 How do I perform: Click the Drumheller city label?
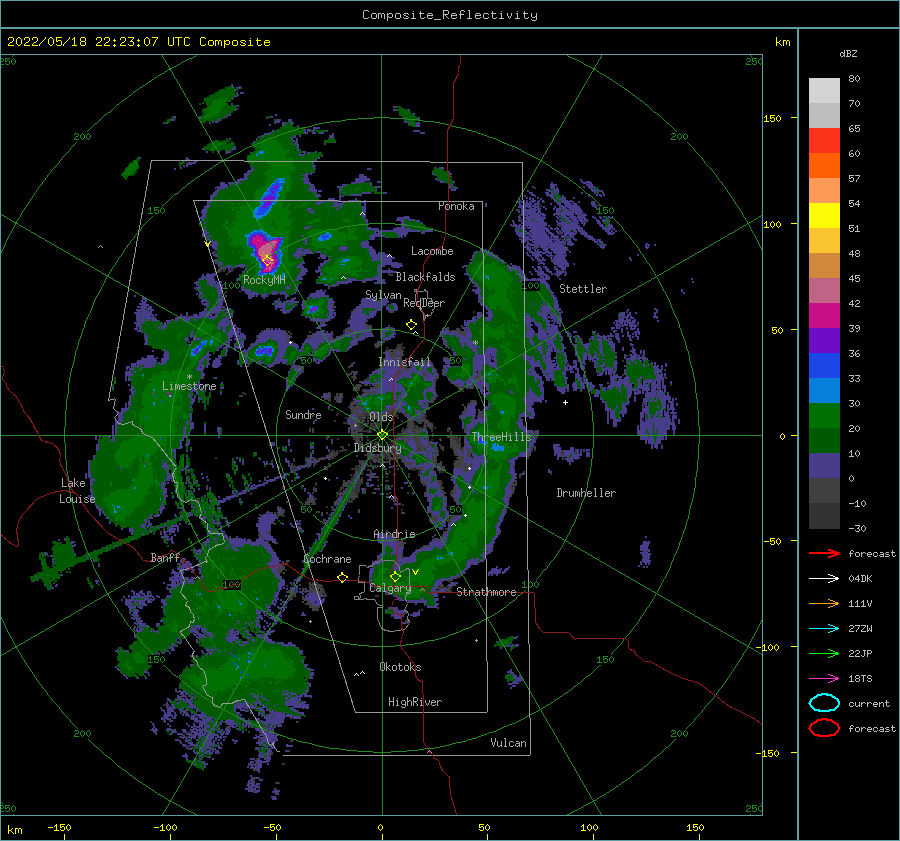(586, 493)
